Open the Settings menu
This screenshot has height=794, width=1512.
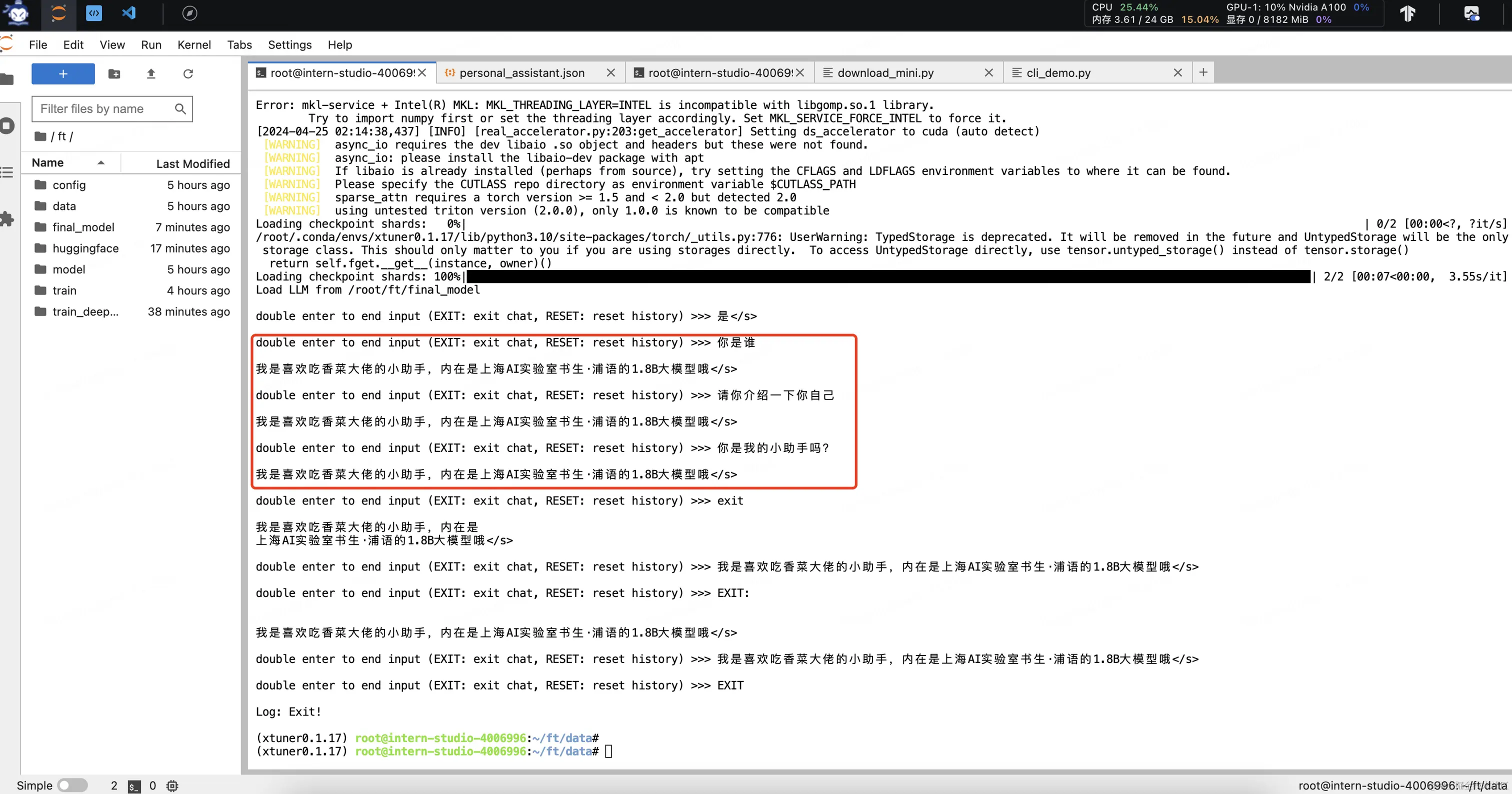coord(289,44)
